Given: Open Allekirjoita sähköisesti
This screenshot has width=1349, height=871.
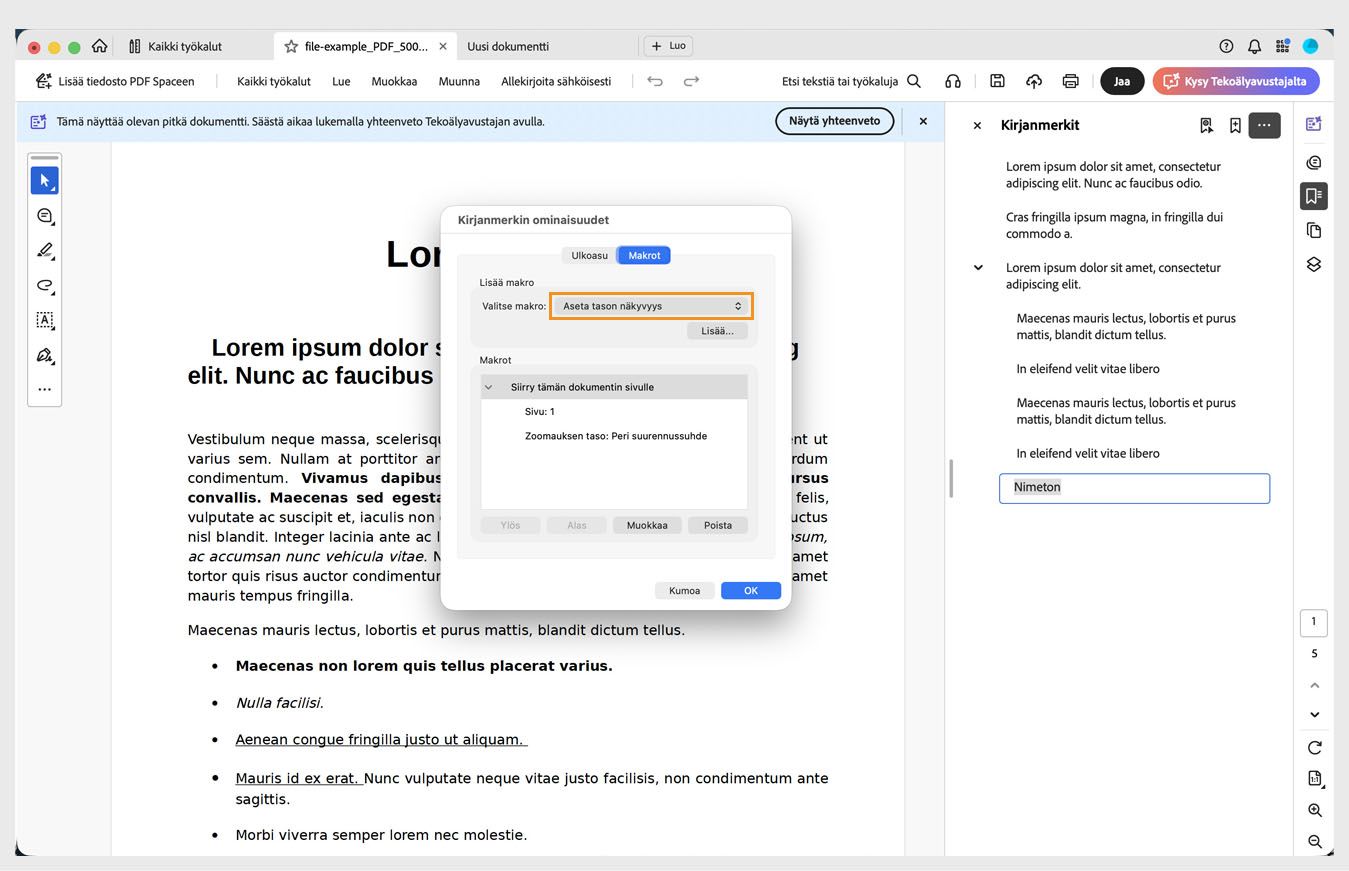Looking at the screenshot, I should (556, 81).
